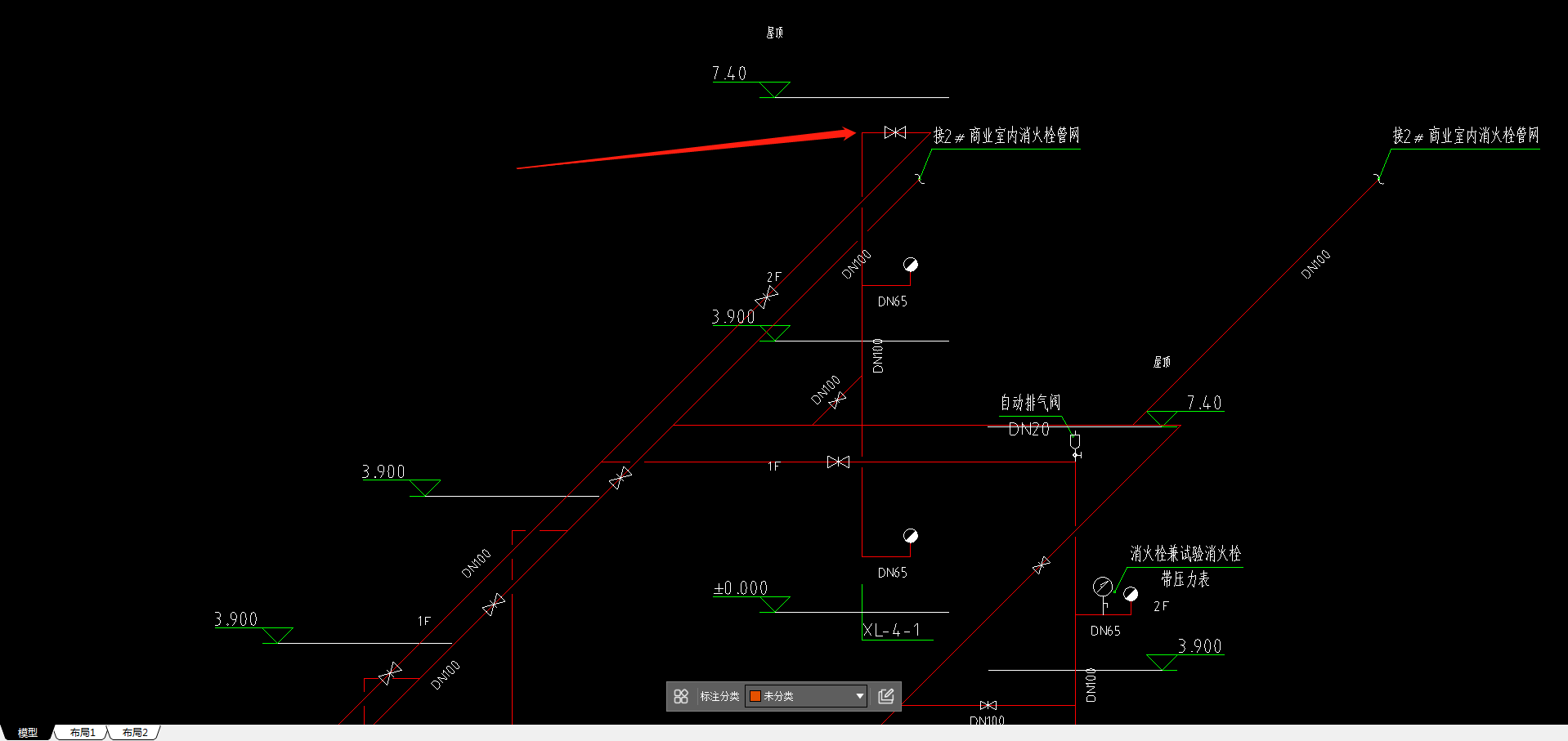Screen dimensions: 1568x741
Task: Click the edit annotation layers icon
Action: pos(885,696)
